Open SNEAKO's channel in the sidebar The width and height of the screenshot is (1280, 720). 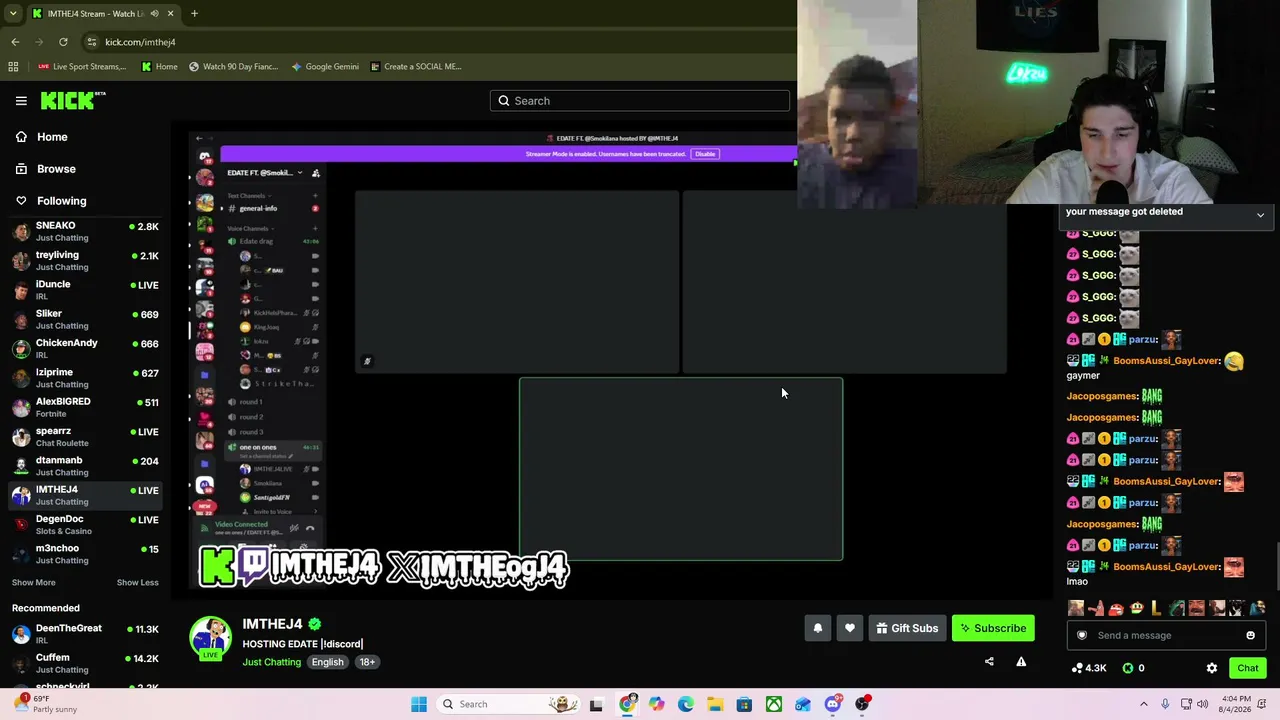85,231
